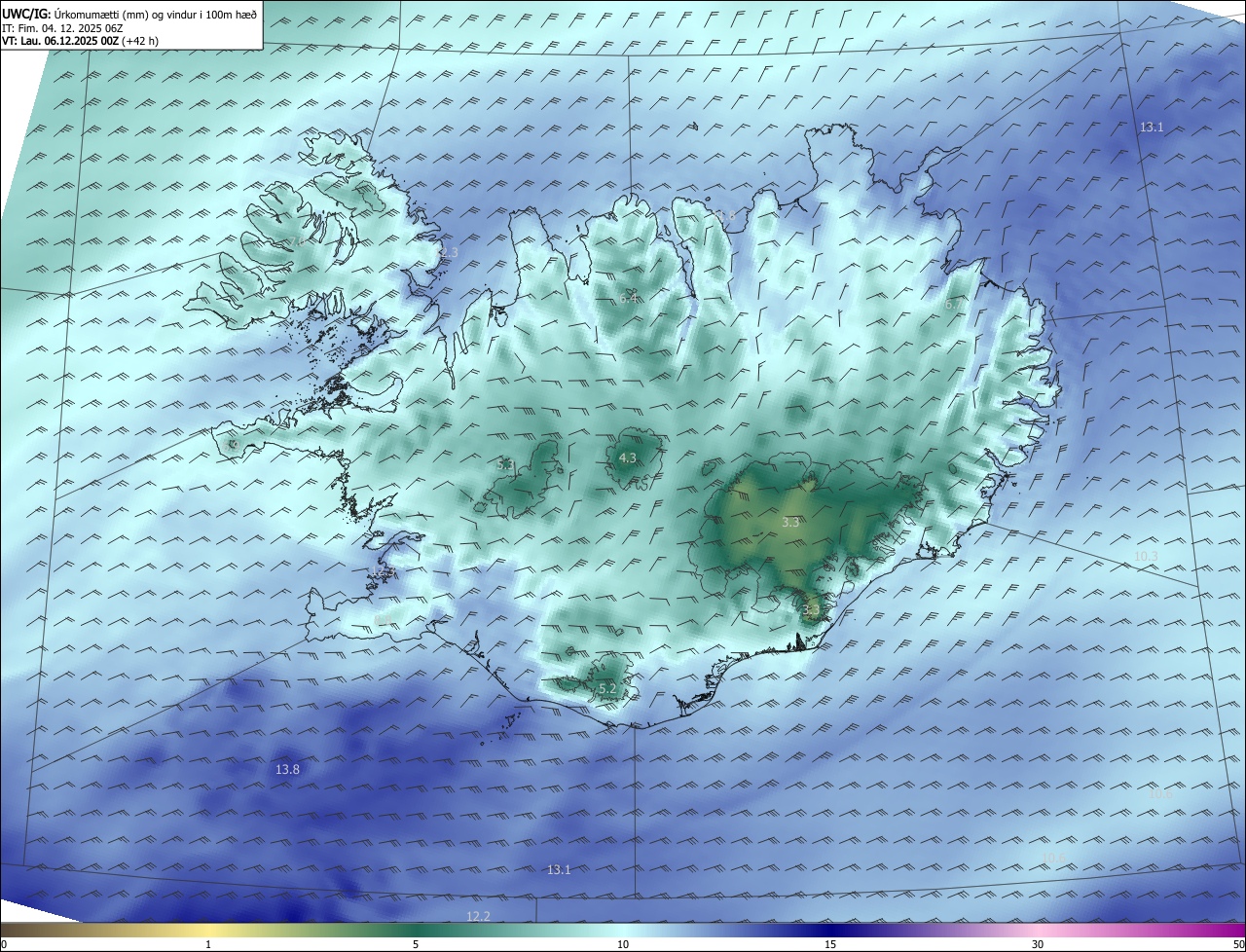Click the 4.3 value label on the glacier
Screen dimensions: 1246x952
click(628, 458)
